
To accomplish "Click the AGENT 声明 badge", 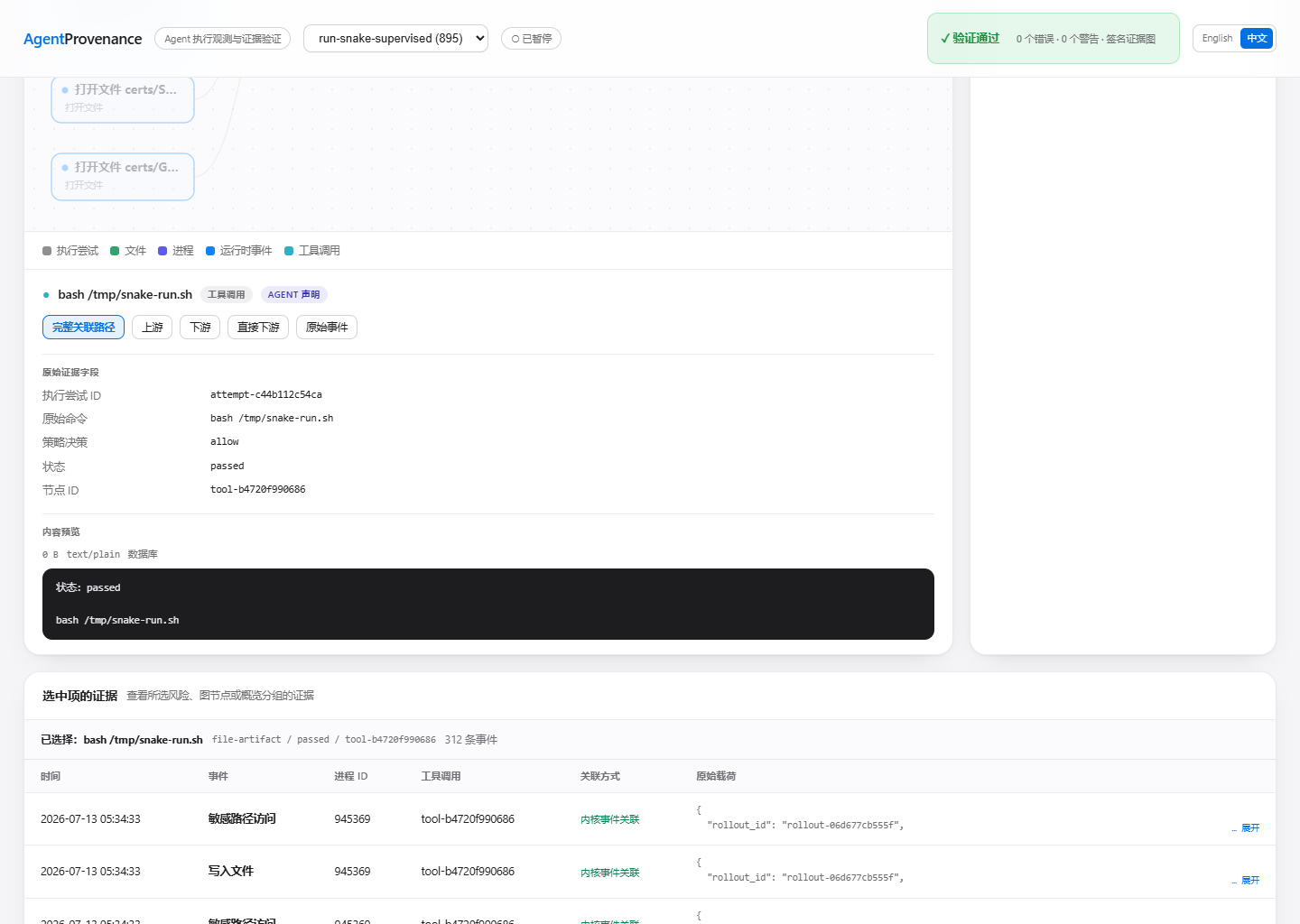I will point(293,294).
